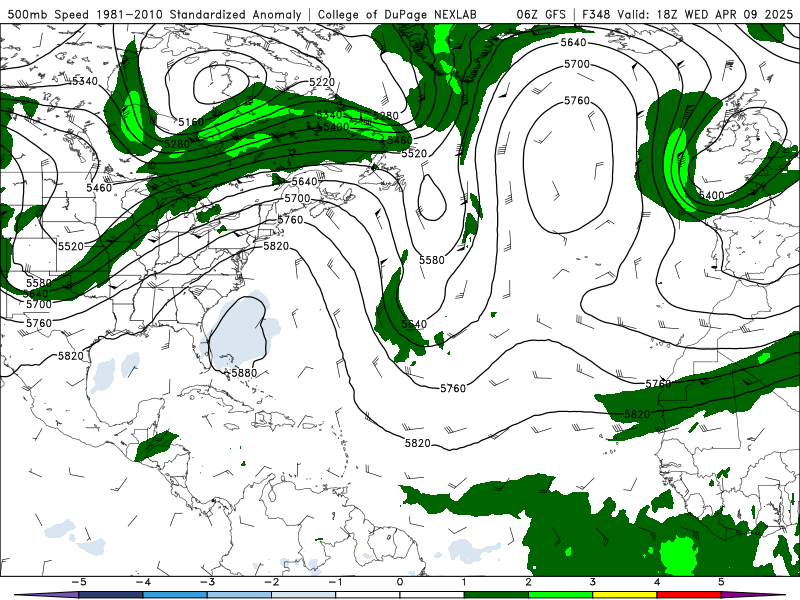Viewport: 800px width, 600px height.
Task: Select the dark green colorbar segment
Action: (496, 595)
